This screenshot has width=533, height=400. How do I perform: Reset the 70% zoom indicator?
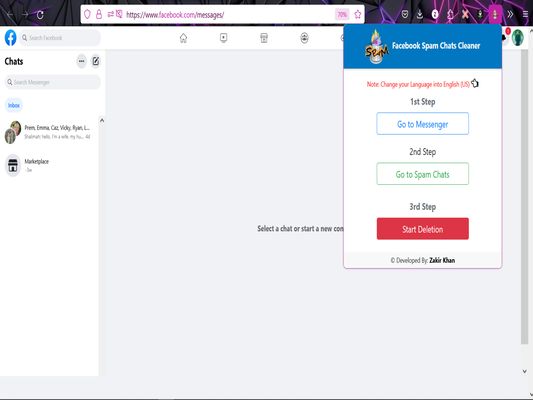point(342,14)
